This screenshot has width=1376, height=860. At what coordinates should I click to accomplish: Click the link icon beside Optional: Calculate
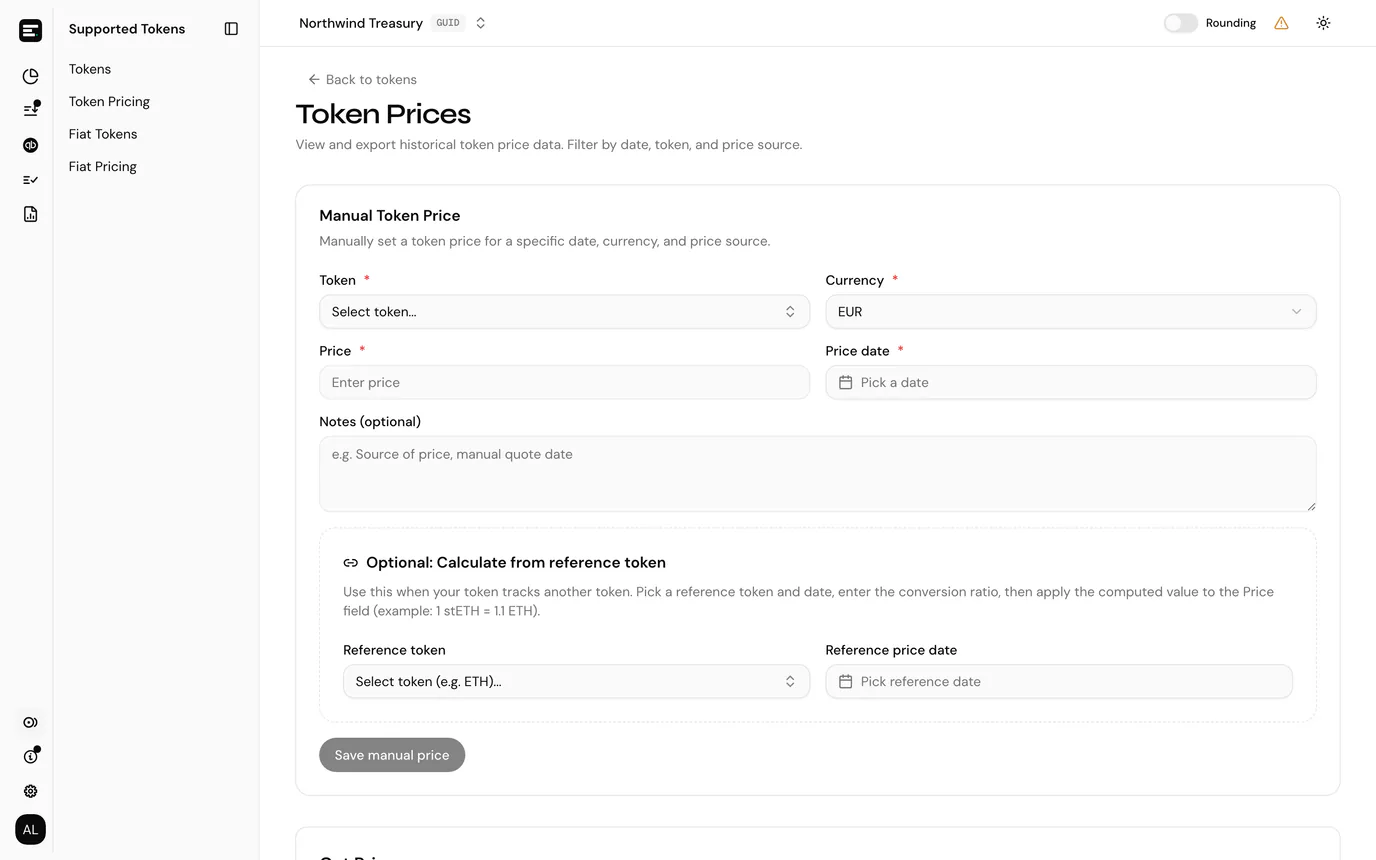tap(350, 563)
